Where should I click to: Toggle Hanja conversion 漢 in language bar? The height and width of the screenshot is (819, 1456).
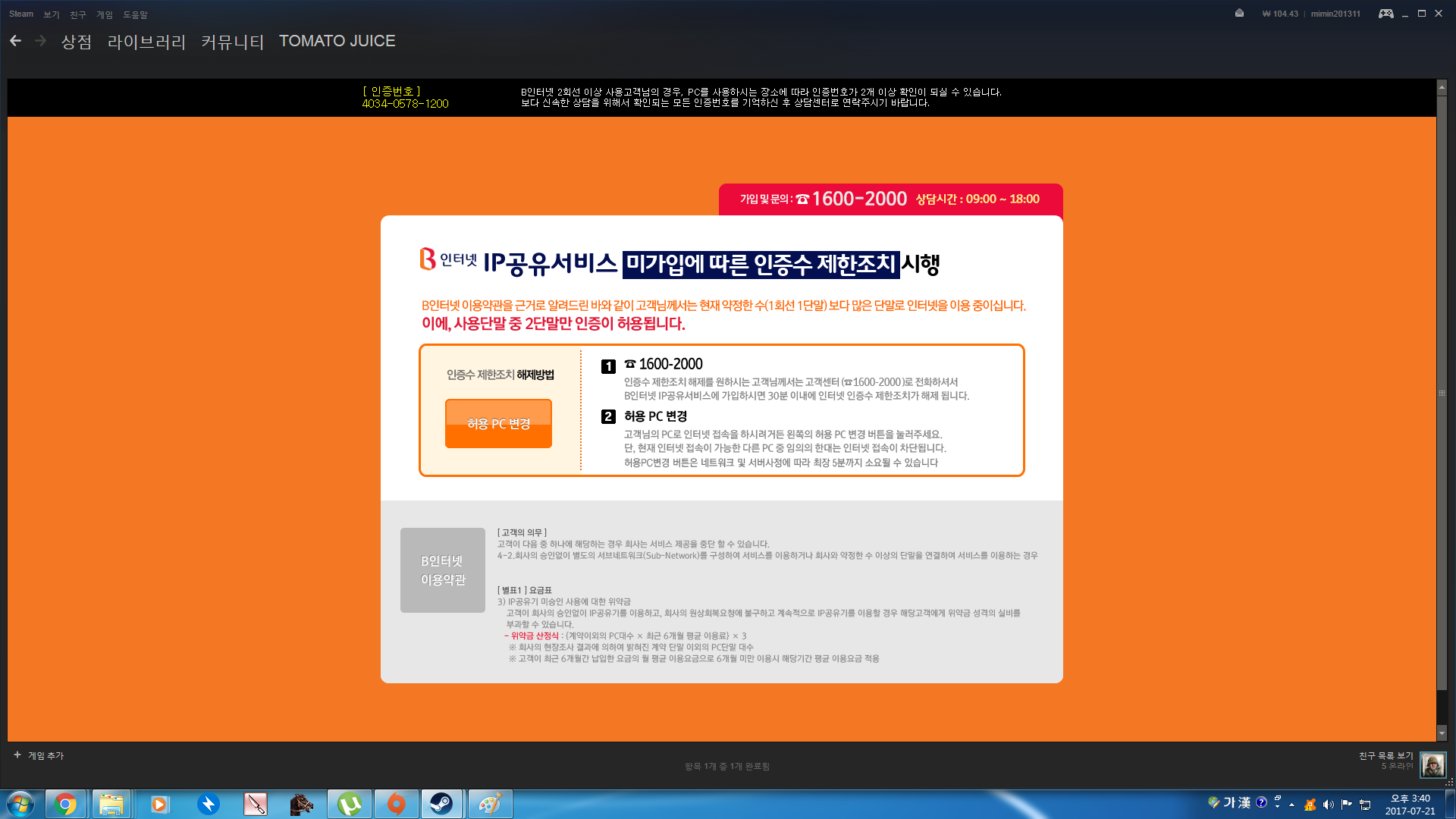1243,804
